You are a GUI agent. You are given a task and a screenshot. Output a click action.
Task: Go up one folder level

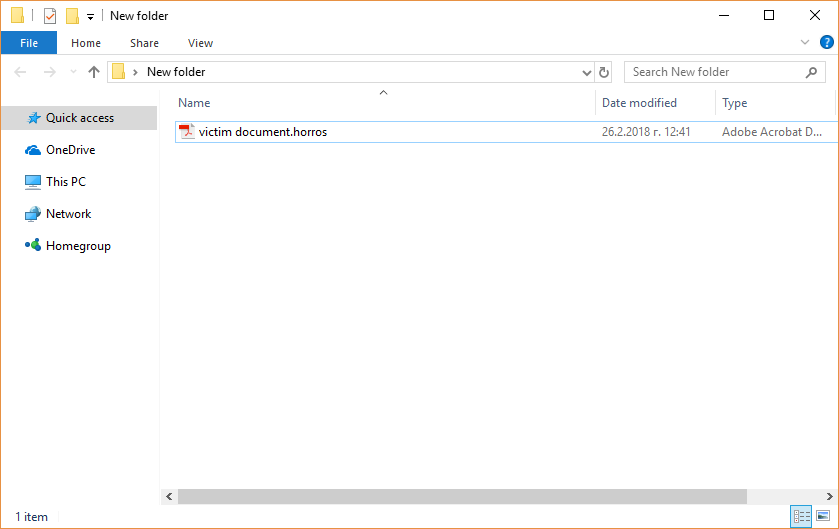[94, 72]
